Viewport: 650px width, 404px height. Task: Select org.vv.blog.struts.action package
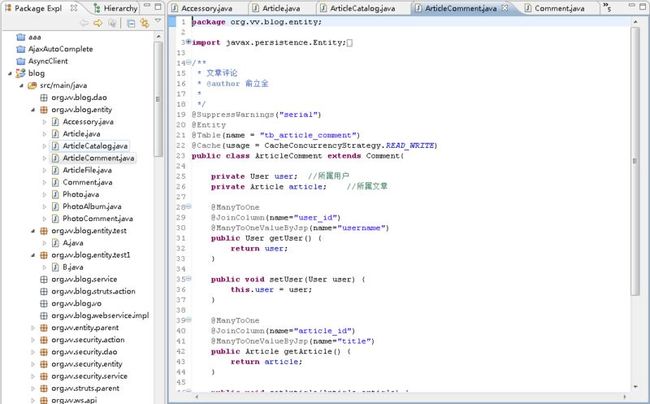(93, 291)
